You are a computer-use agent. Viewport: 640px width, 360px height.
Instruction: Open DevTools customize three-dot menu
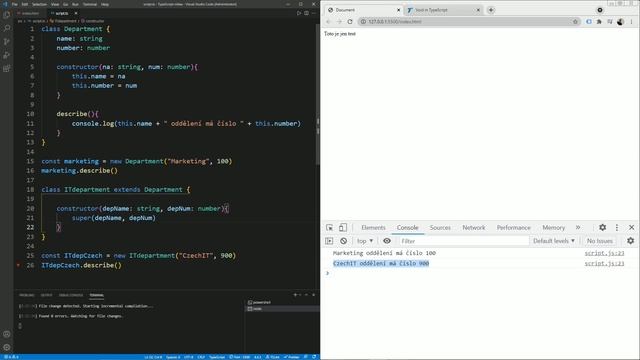617,228
